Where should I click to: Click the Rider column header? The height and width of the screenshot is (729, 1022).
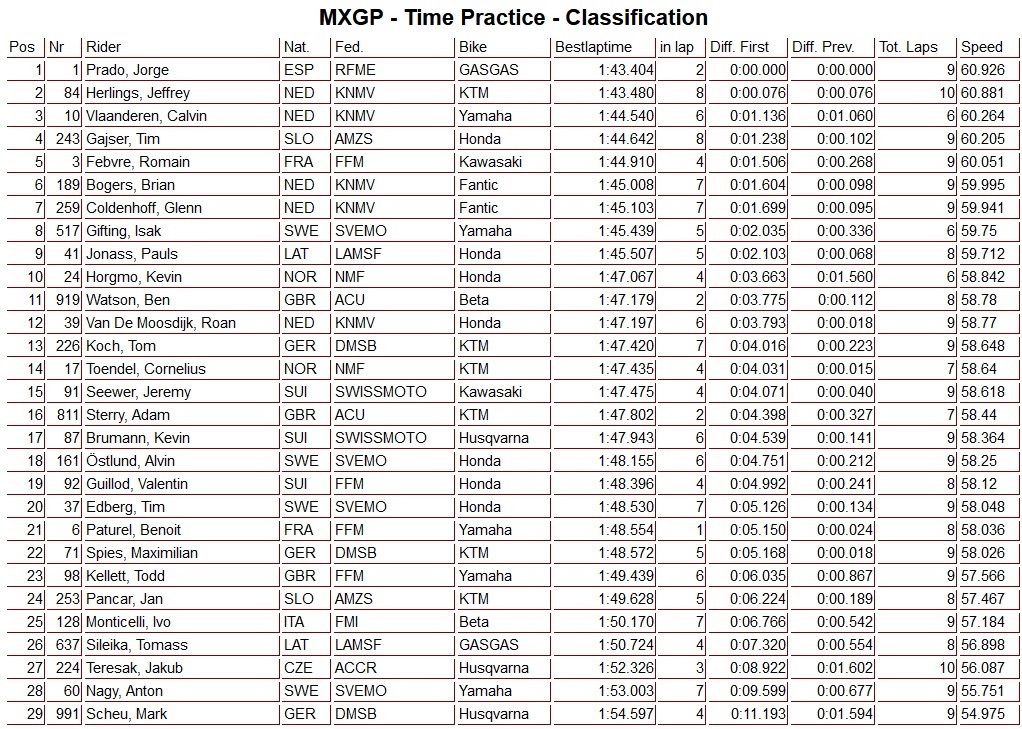(104, 47)
